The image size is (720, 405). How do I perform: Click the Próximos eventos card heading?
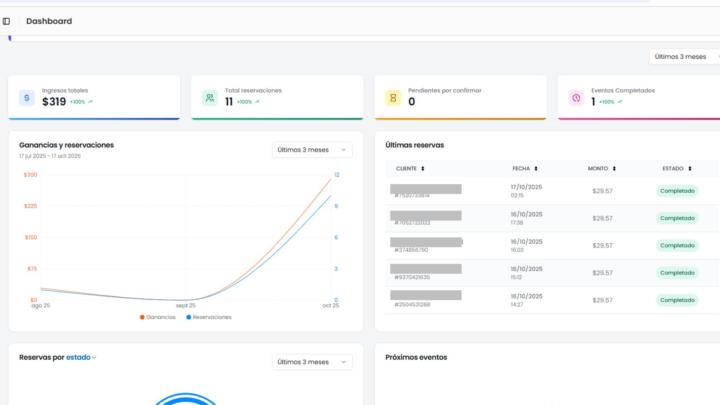click(416, 357)
